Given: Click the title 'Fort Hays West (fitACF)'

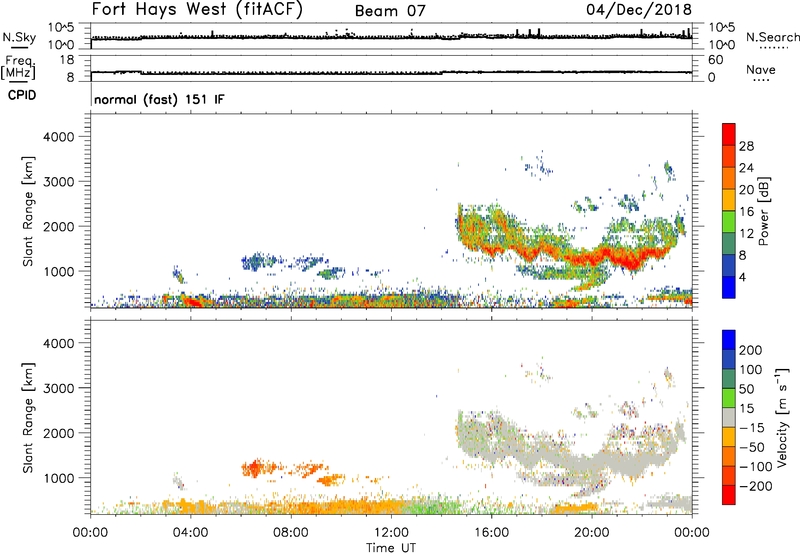Looking at the screenshot, I should click(197, 10).
